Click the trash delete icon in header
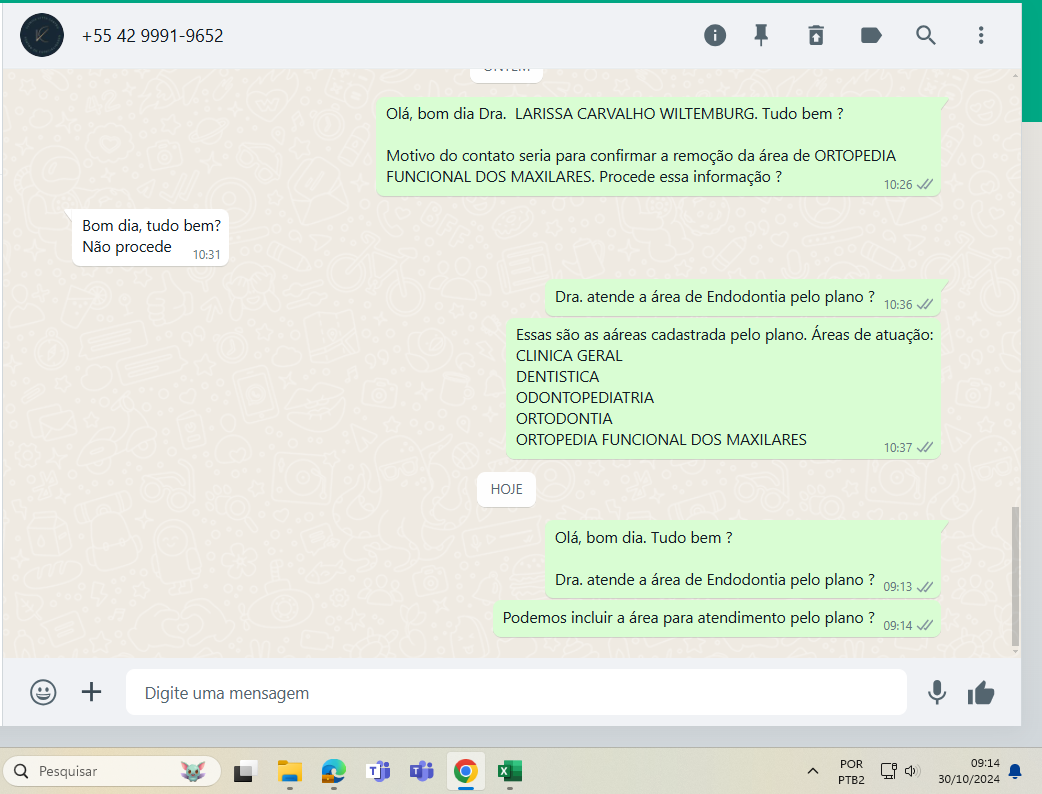This screenshot has width=1042, height=794. 816,35
